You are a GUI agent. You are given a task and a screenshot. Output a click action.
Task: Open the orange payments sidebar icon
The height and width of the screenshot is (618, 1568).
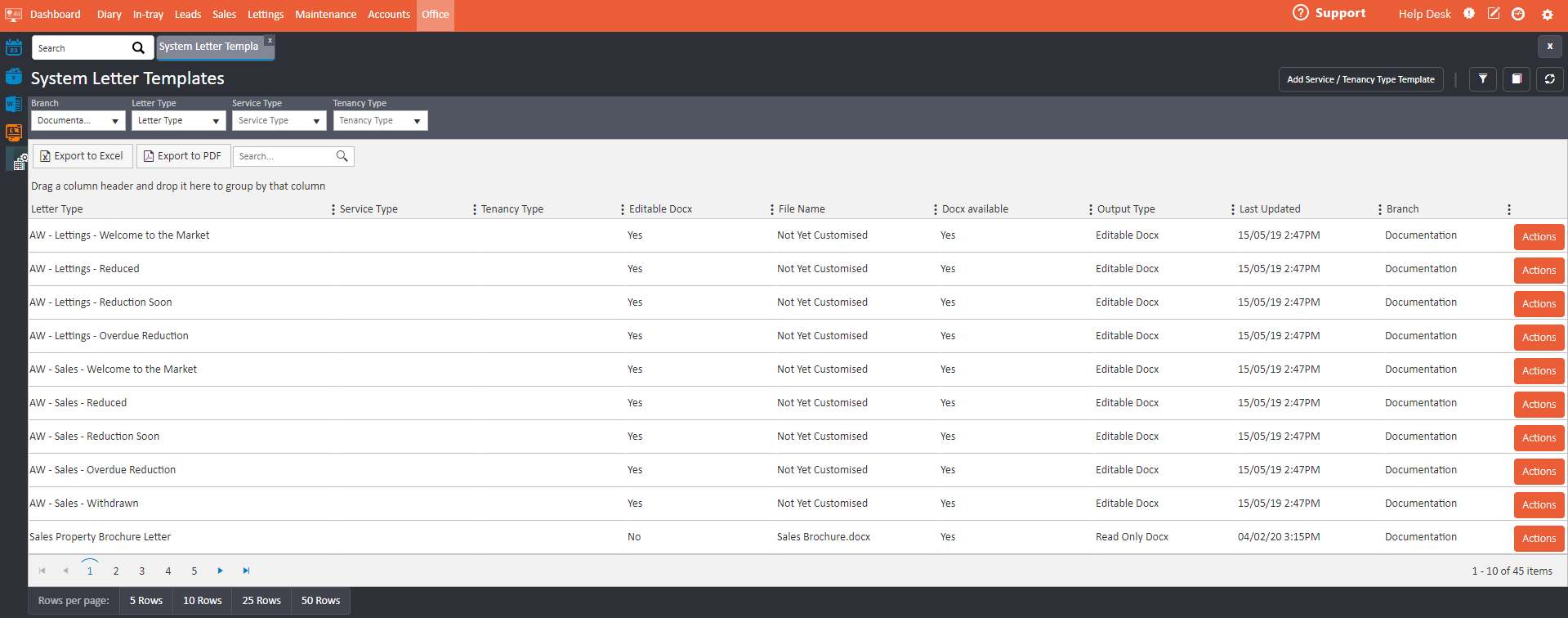tap(14, 132)
